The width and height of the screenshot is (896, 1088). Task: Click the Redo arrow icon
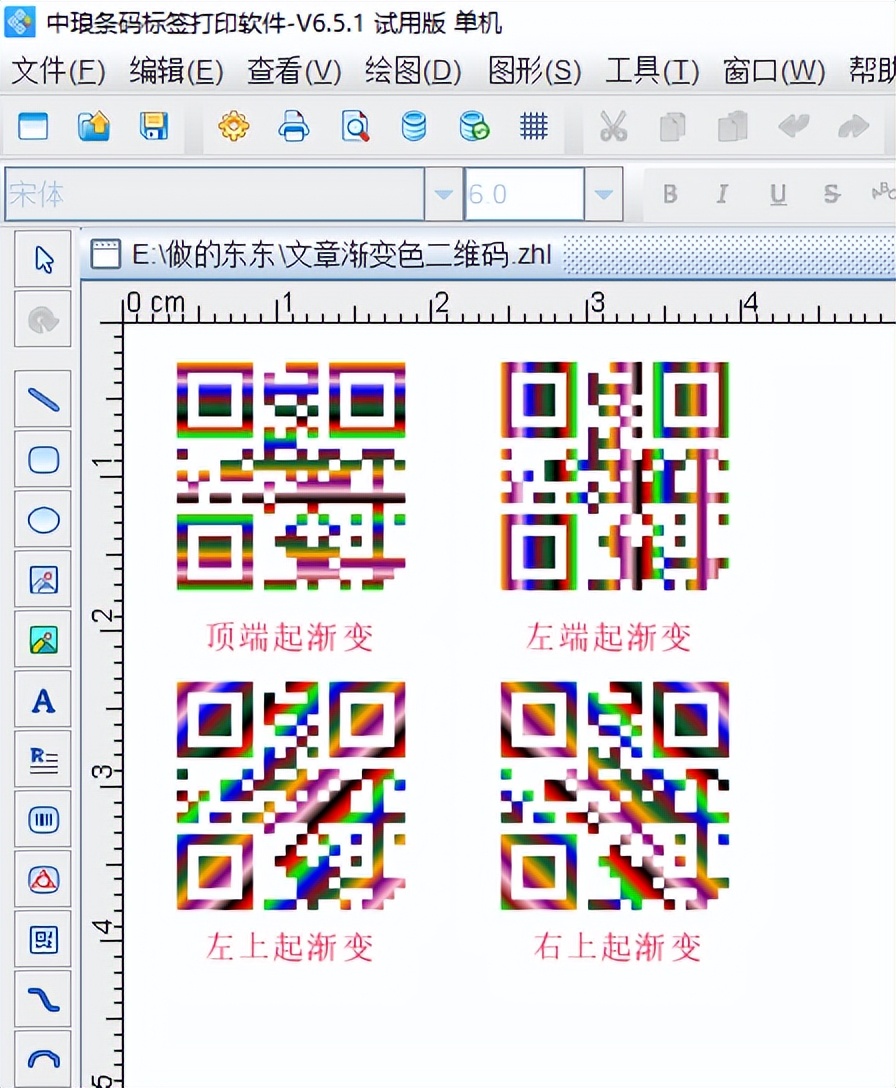coord(853,126)
